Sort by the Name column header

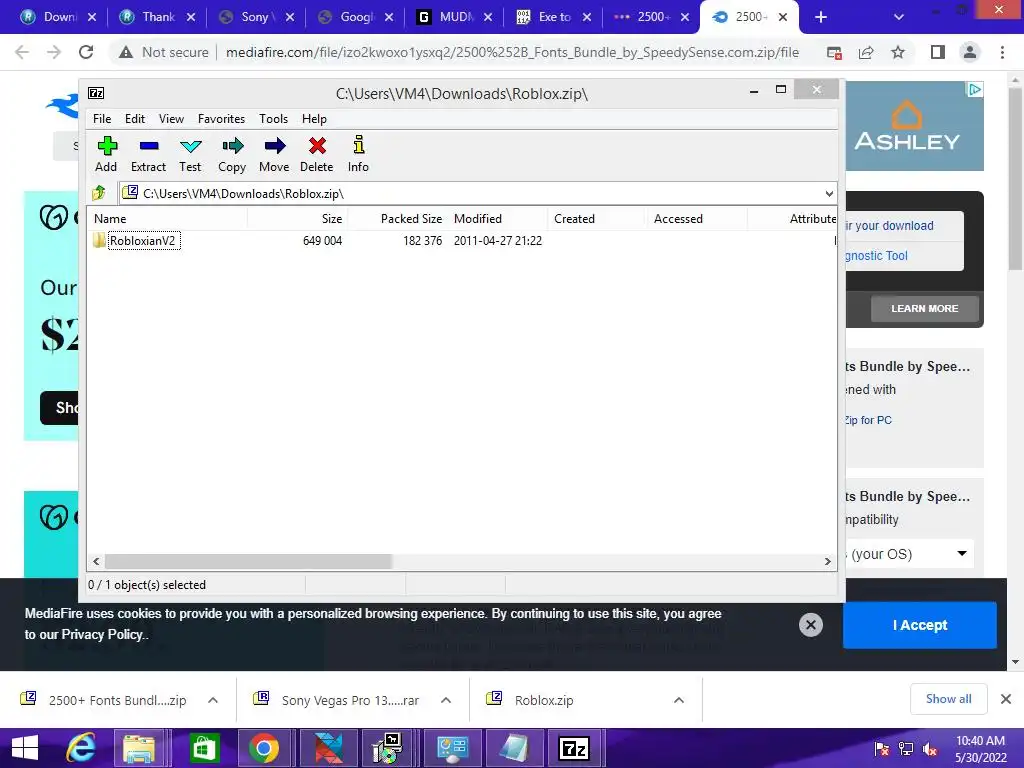(167, 219)
